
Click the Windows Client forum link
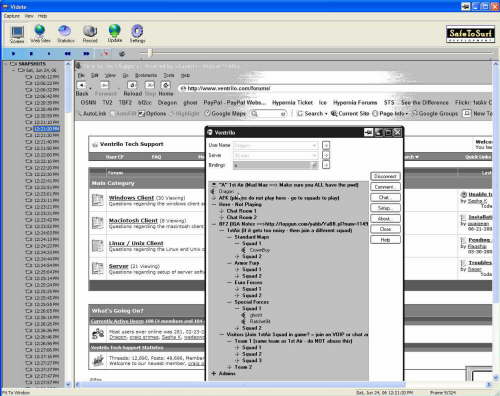131,198
